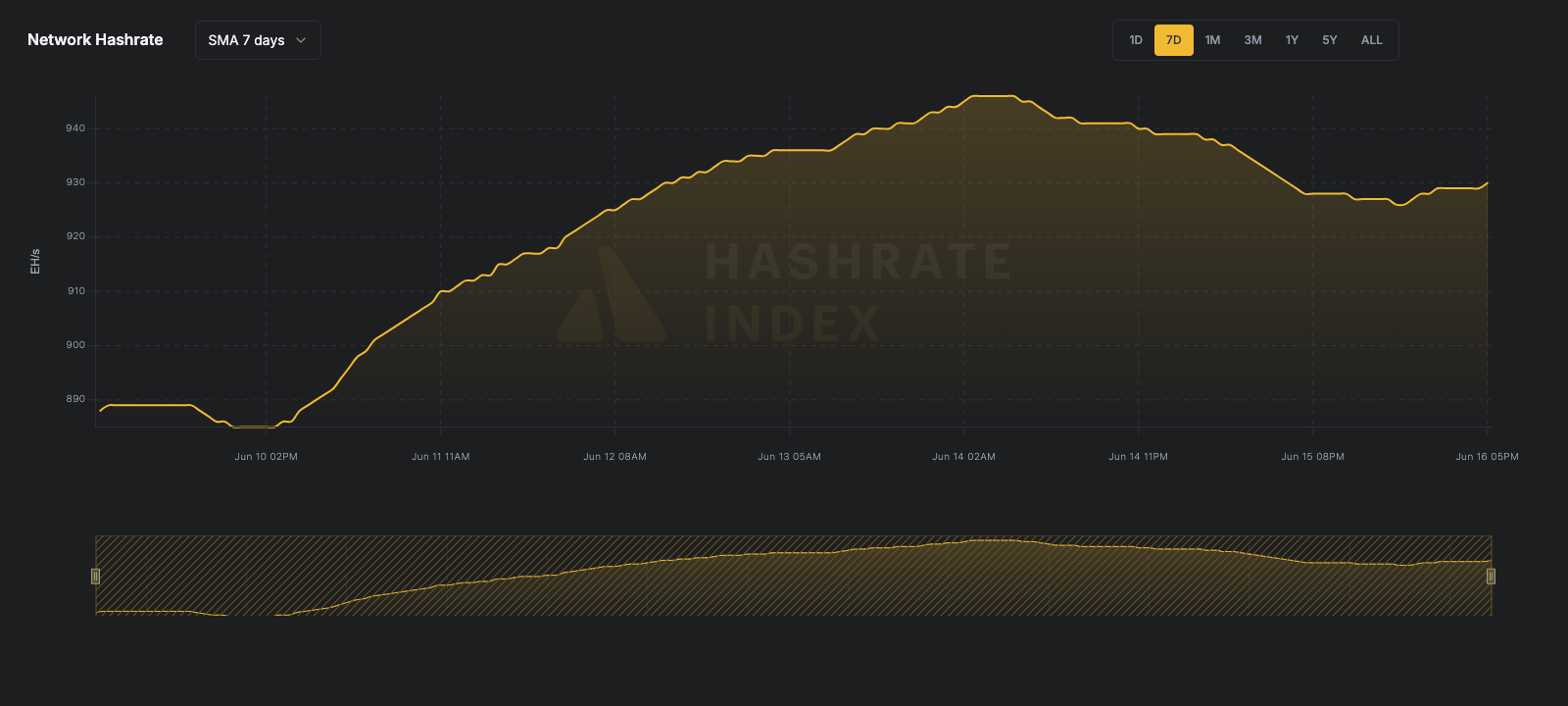The height and width of the screenshot is (706, 1568).
Task: Click the EH/s axis unit label
Action: (x=35, y=261)
